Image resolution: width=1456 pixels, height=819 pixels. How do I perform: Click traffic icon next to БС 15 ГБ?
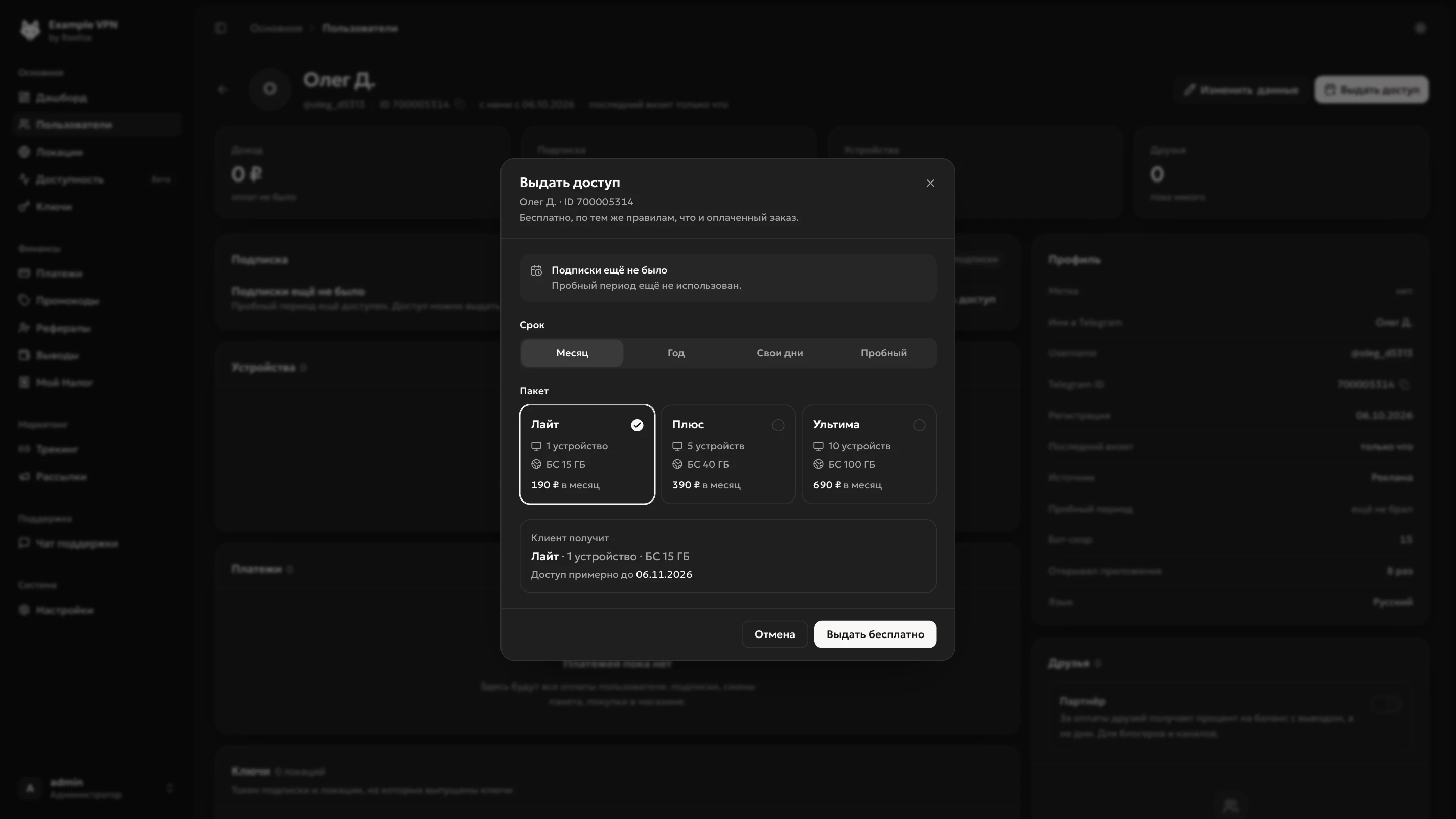[x=536, y=464]
